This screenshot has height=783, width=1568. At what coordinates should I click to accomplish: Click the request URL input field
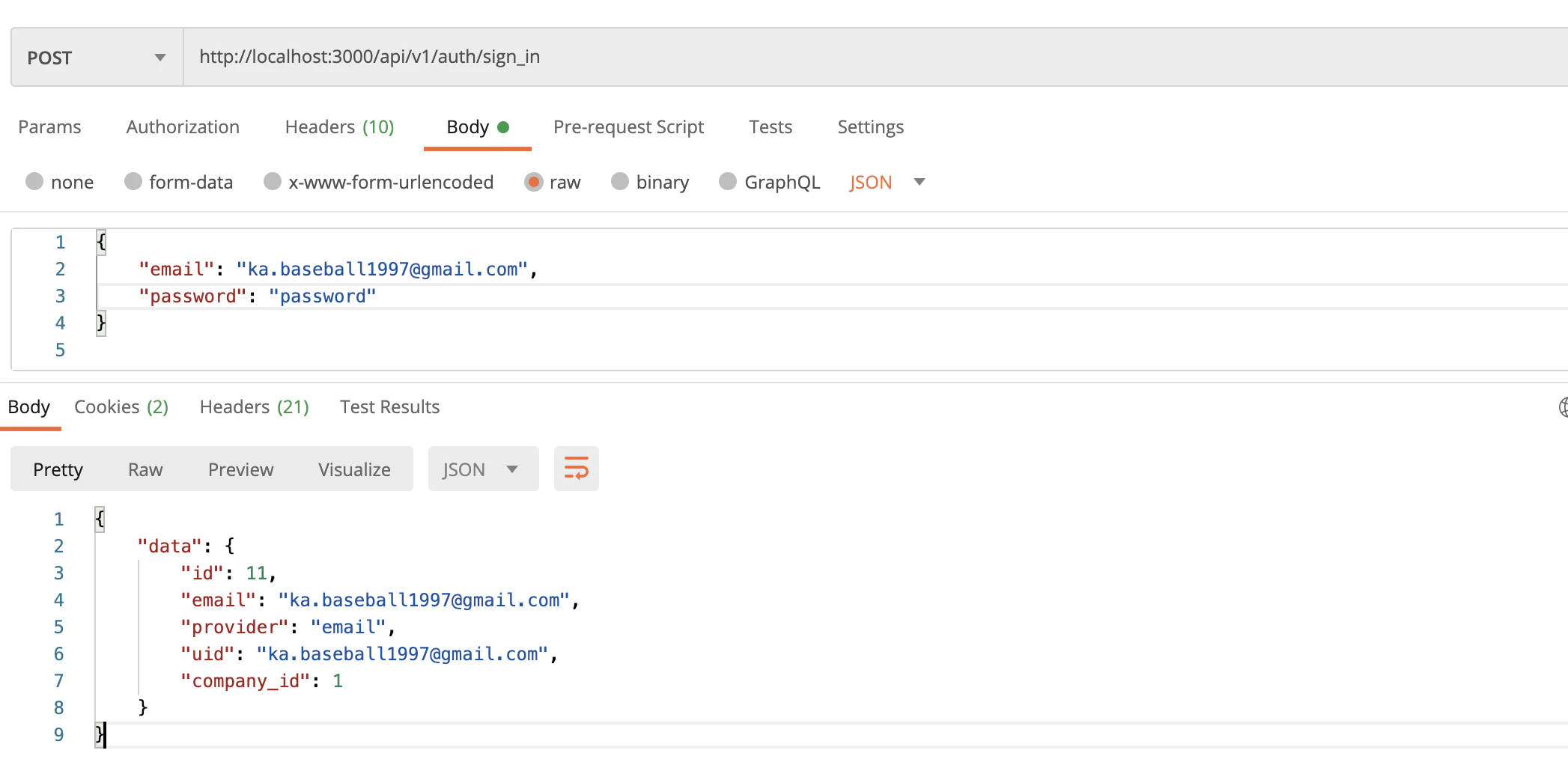875,58
